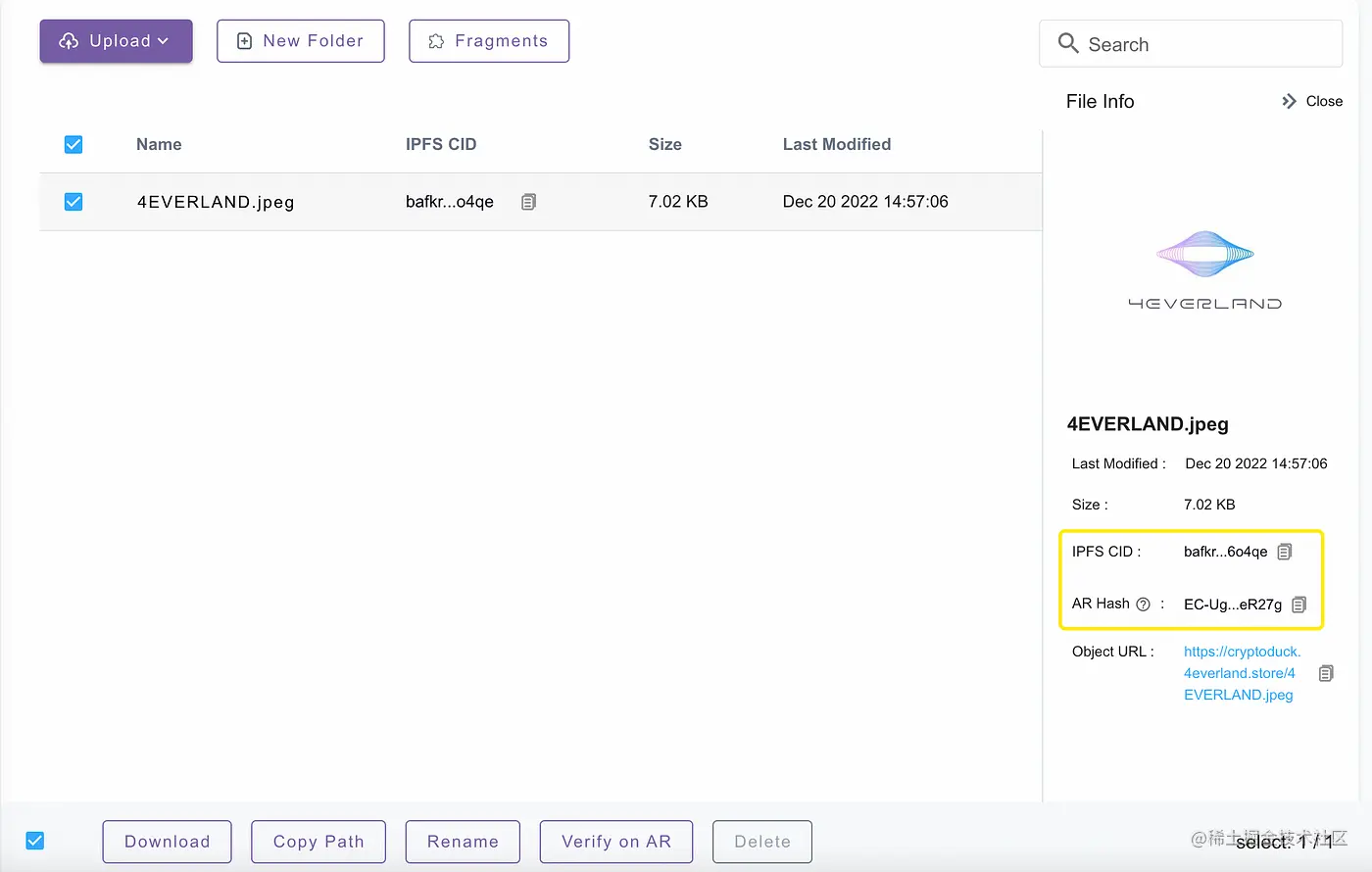The width and height of the screenshot is (1372, 872).
Task: Click the IPFS CID column header
Action: point(441,145)
